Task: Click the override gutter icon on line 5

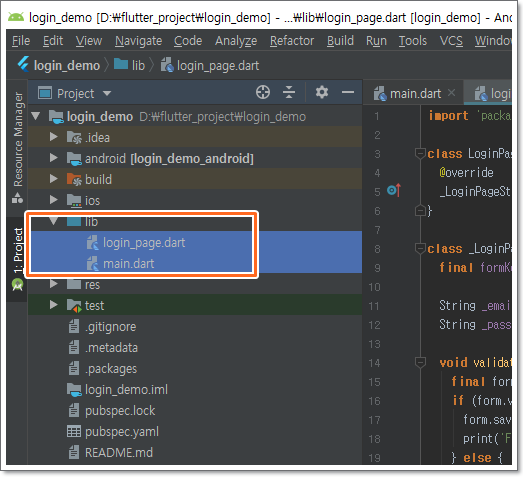Action: [x=394, y=191]
